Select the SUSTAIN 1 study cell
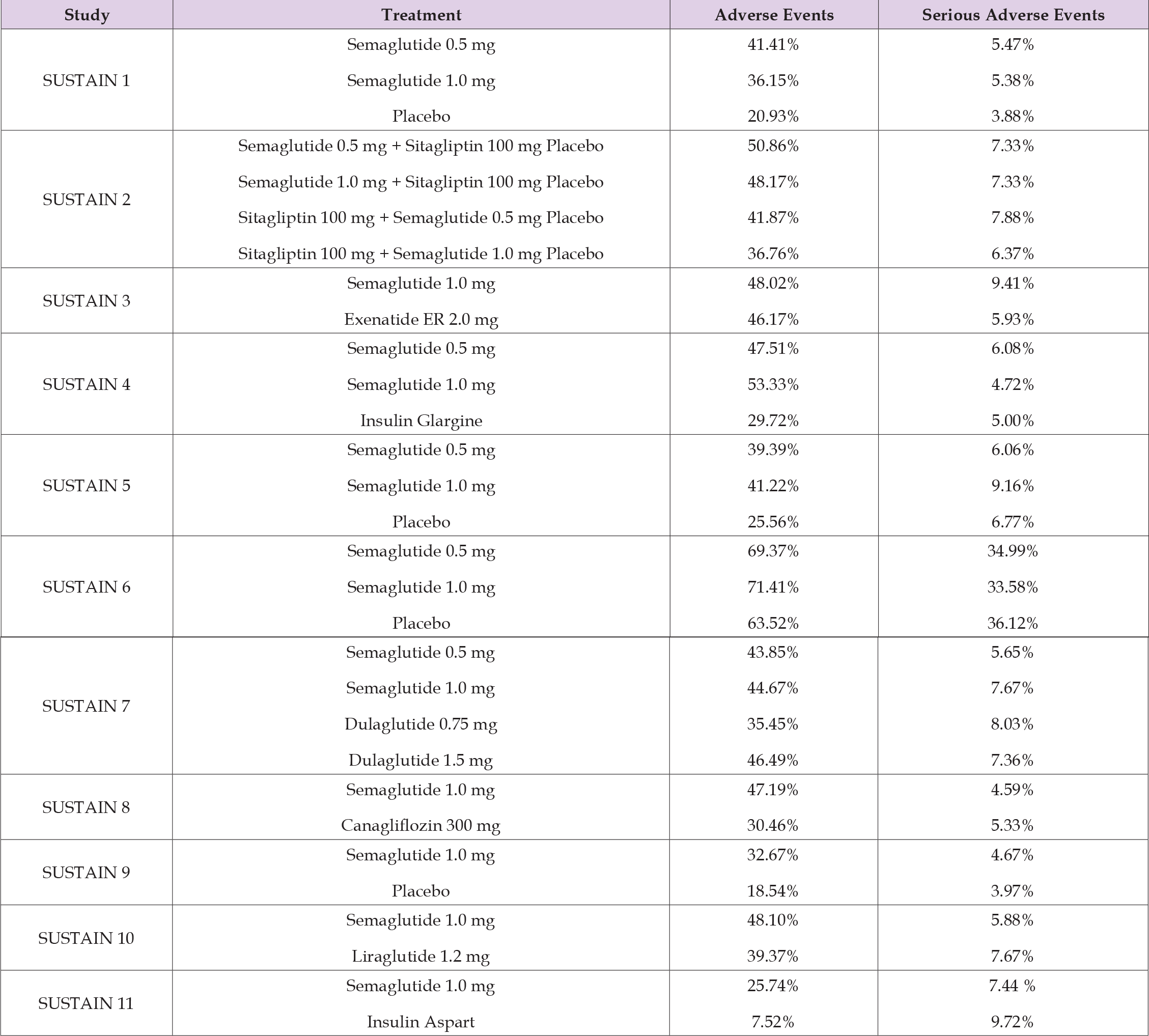 pos(87,80)
